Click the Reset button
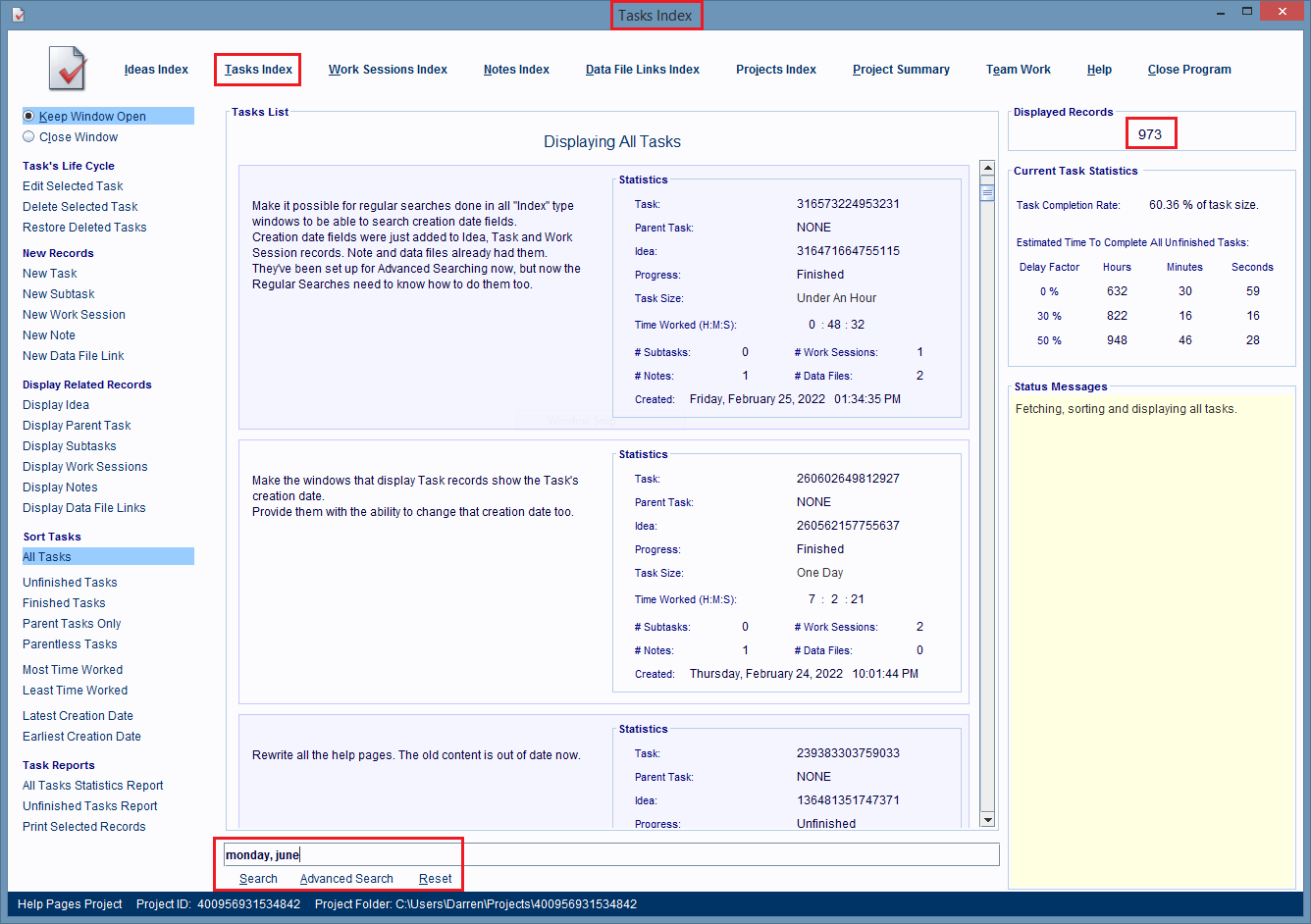The image size is (1311, 924). click(x=435, y=879)
